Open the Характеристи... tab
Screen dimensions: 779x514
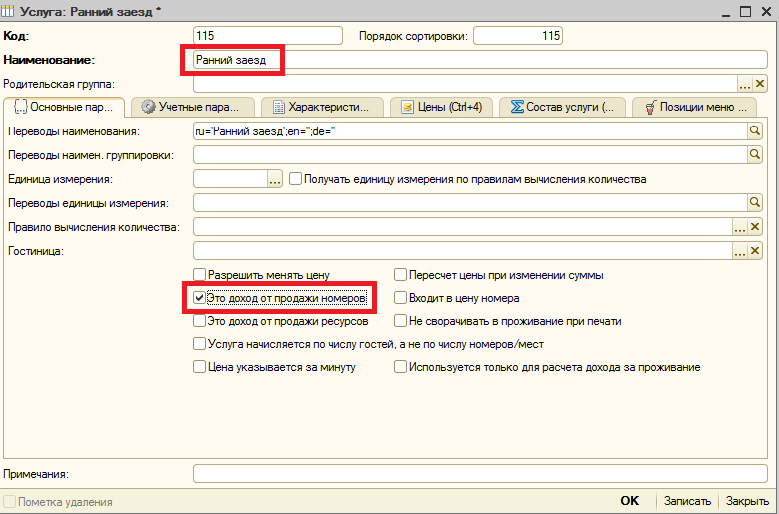point(322,107)
